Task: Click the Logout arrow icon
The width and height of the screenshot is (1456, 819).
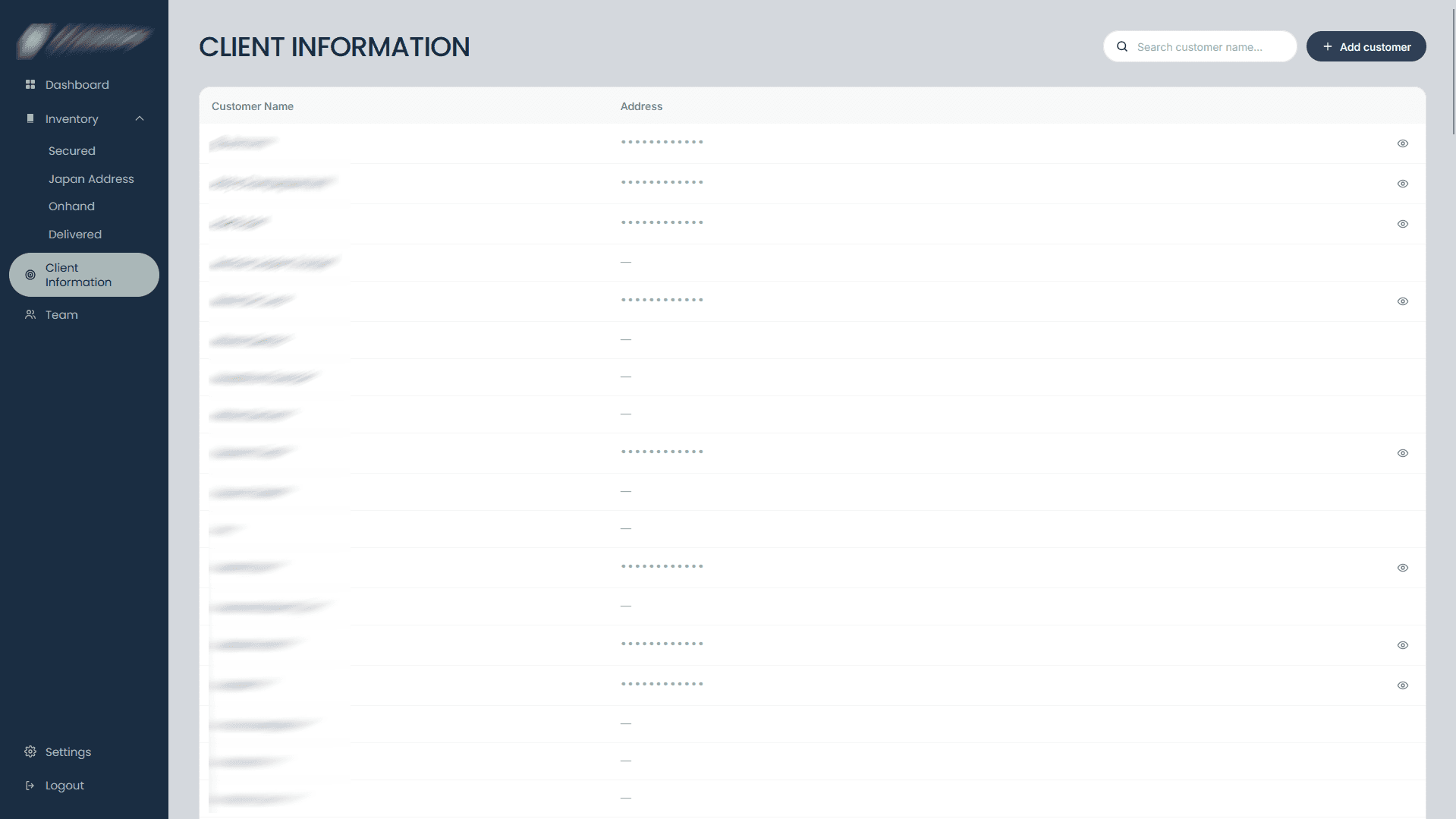Action: point(30,786)
